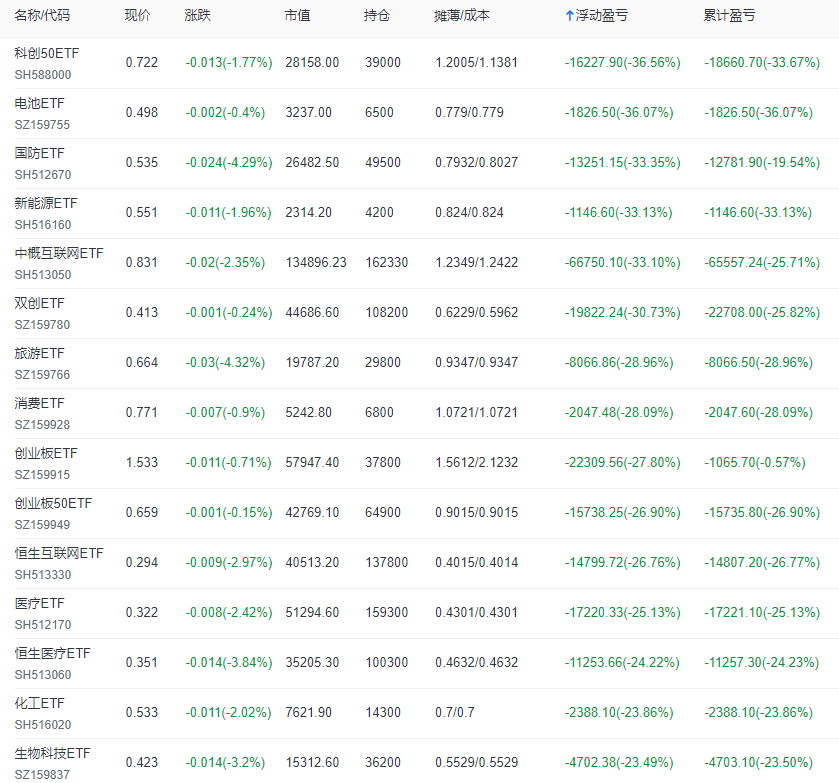
Task: Open 消费ETF fund name
Action: coord(40,404)
